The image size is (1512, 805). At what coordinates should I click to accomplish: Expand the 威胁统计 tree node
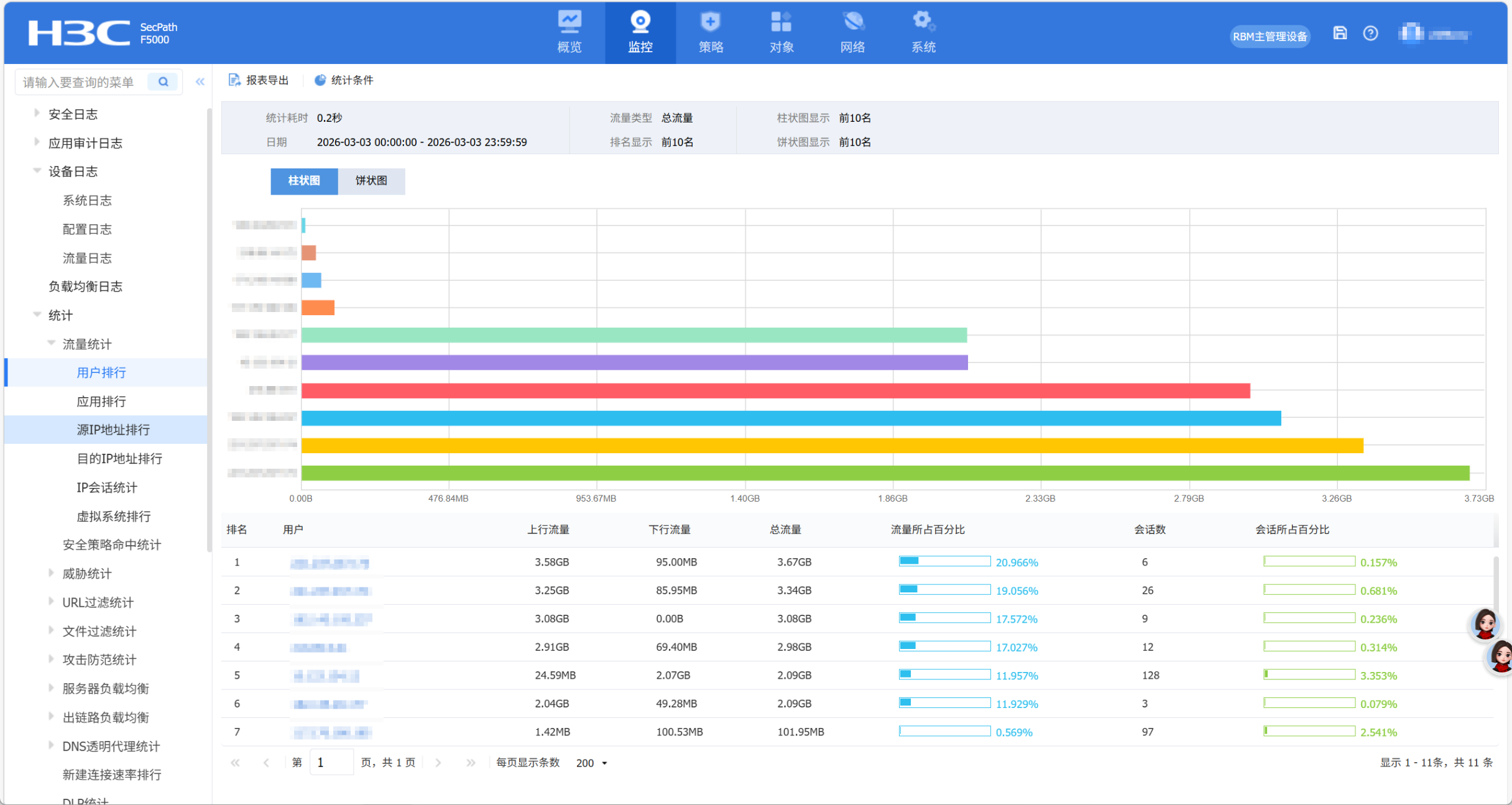tap(51, 573)
